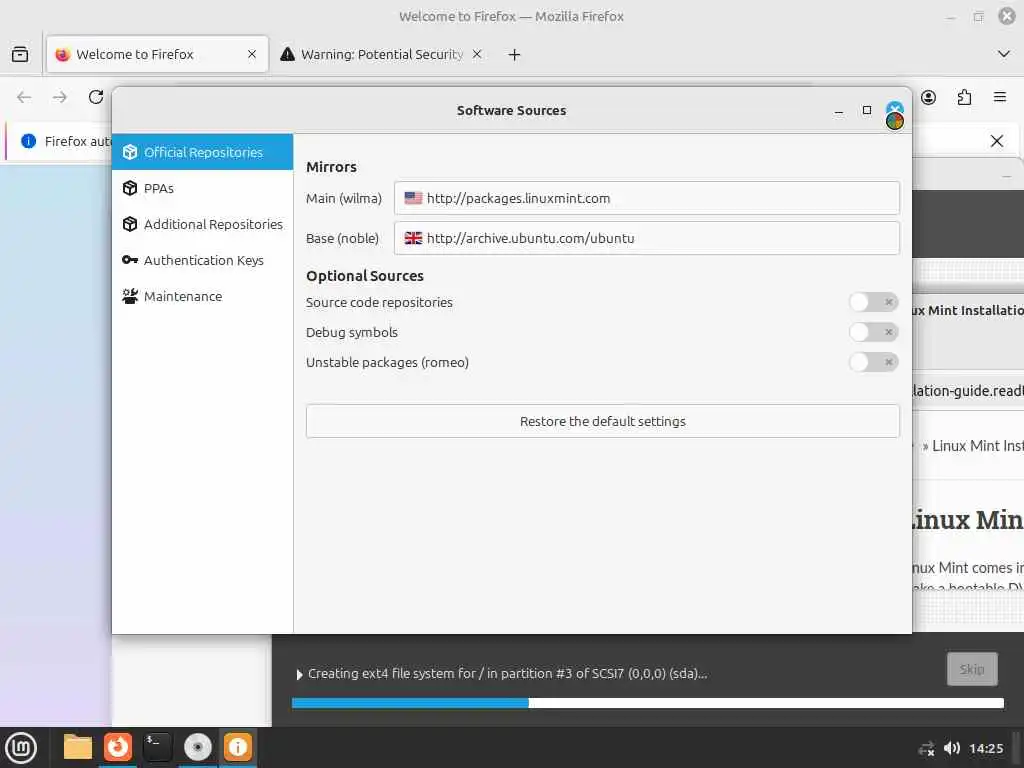Screen dimensions: 1024x768
Task: Open Firefox hamburger application menu
Action: click(x=1000, y=97)
